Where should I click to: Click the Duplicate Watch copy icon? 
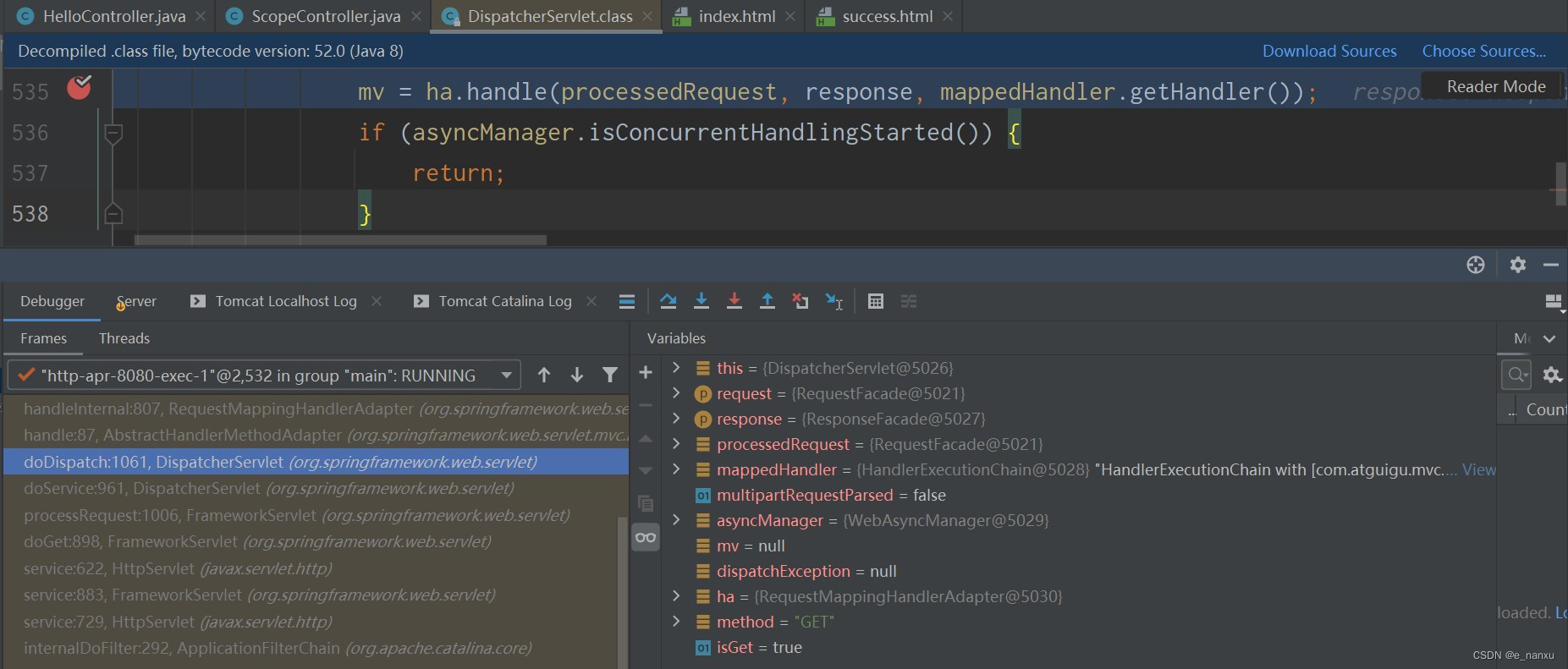pyautogui.click(x=646, y=503)
